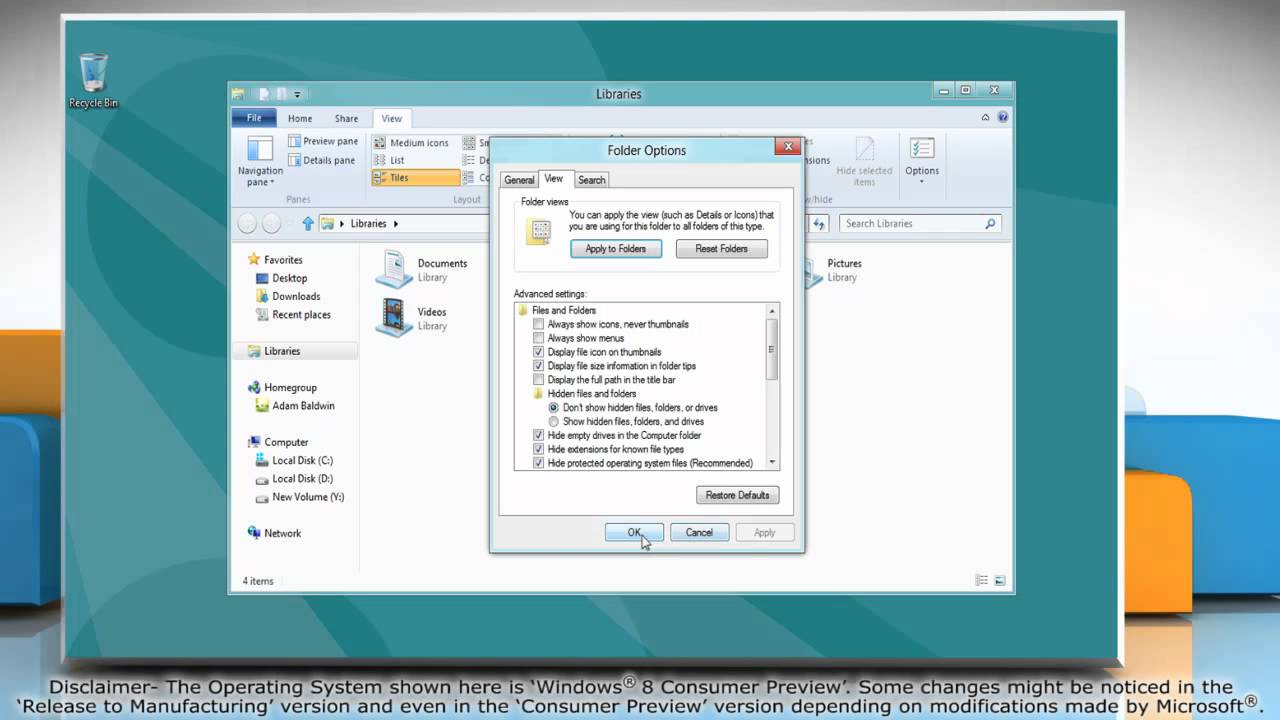1280x720 pixels.
Task: Uncheck Hide protected operating system files
Action: (539, 464)
